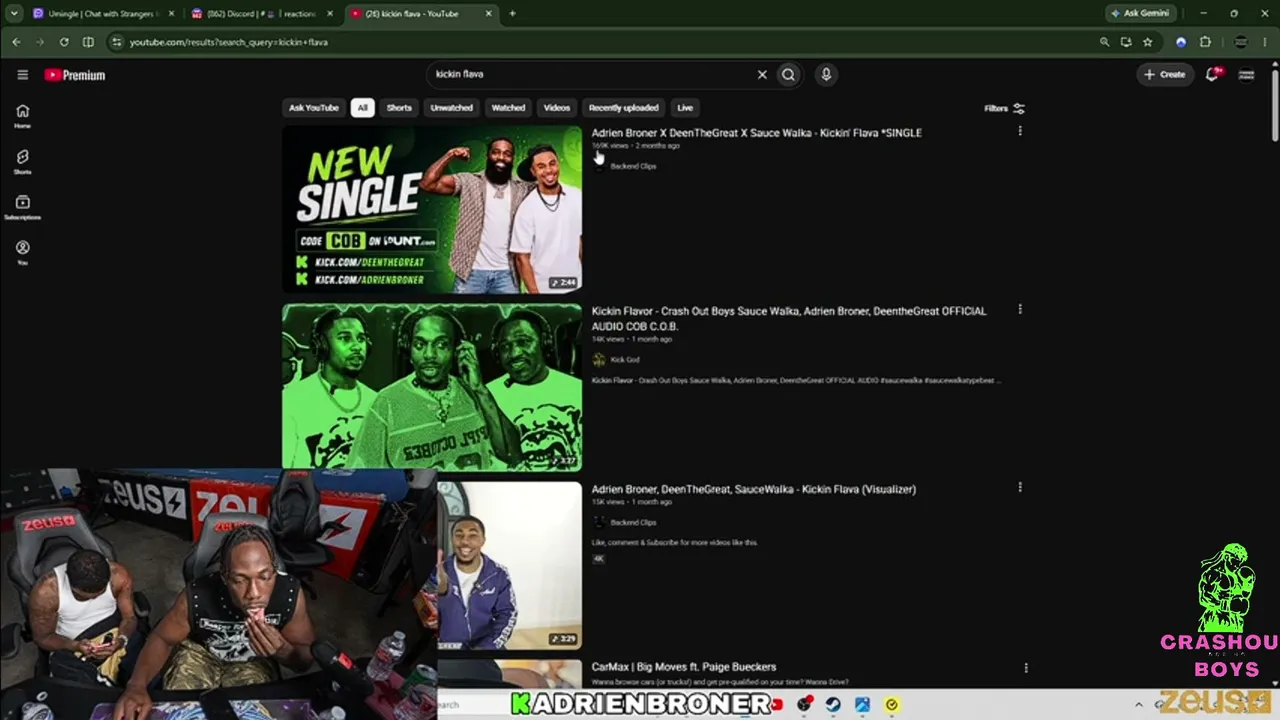Image resolution: width=1280 pixels, height=720 pixels.
Task: Open Shorts in the YouTube sidebar
Action: pos(22,162)
